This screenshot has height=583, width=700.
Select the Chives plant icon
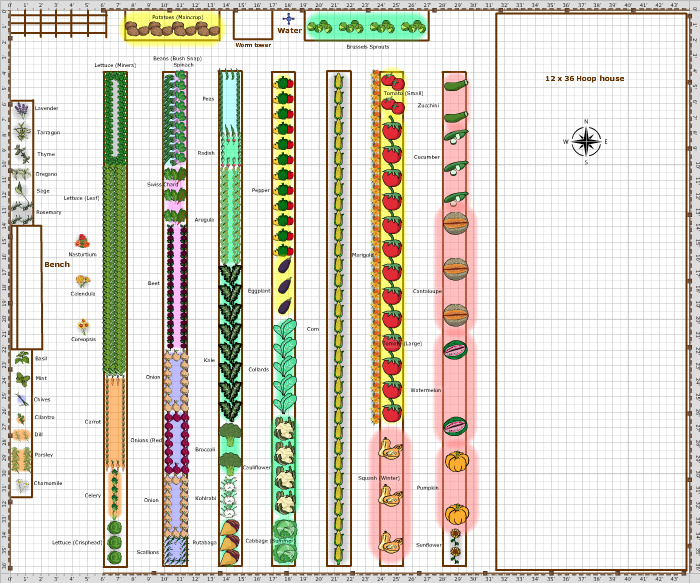tap(21, 399)
